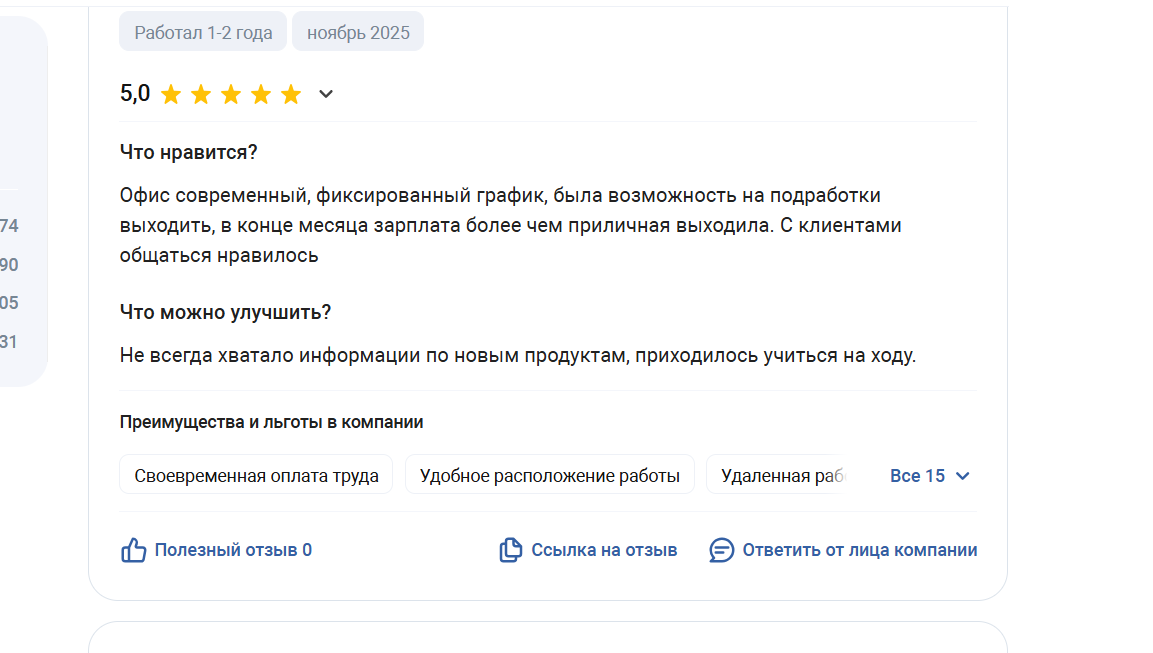Expand the "Все 15" benefits list

[x=917, y=476]
